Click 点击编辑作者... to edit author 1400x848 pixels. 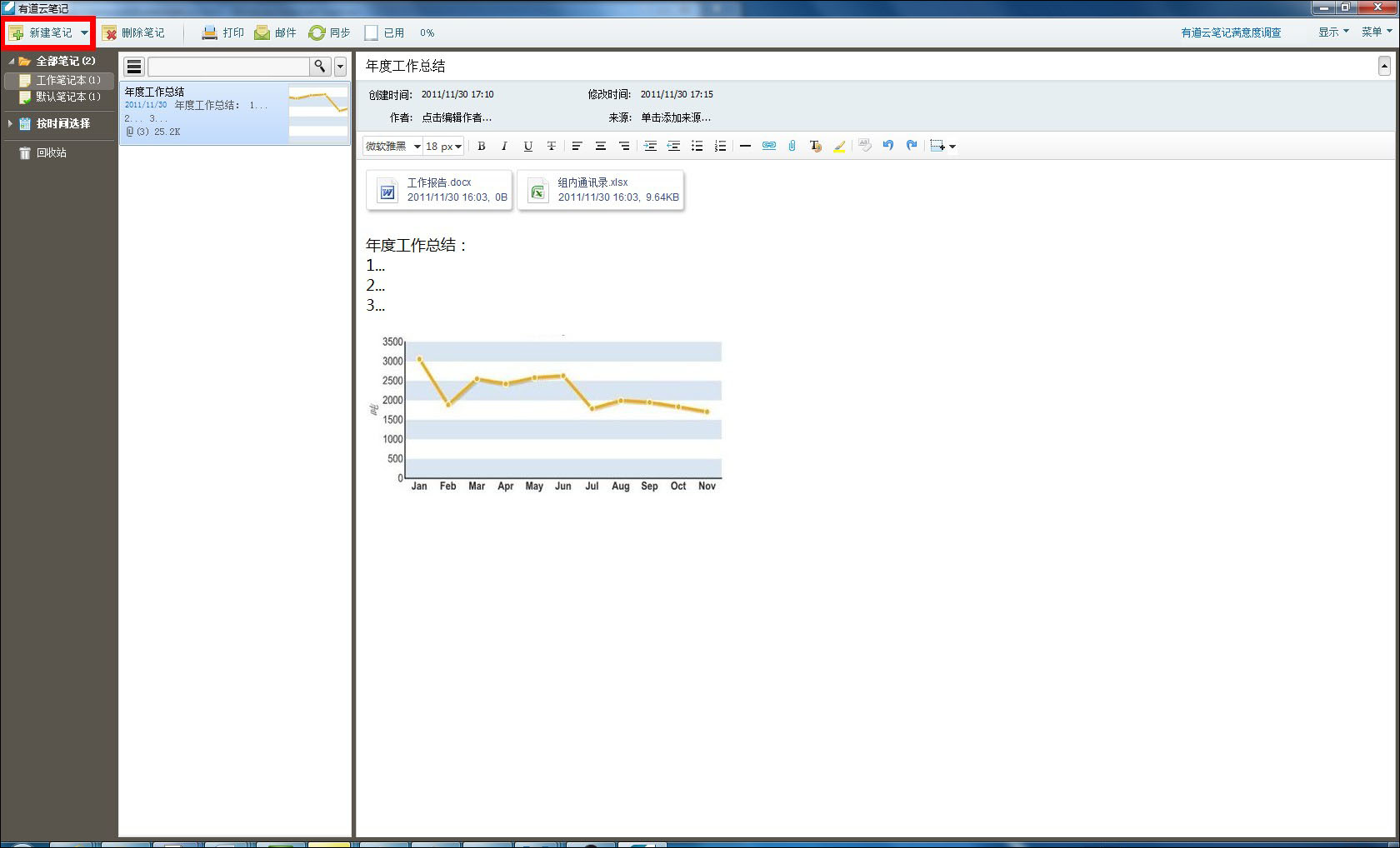click(457, 118)
